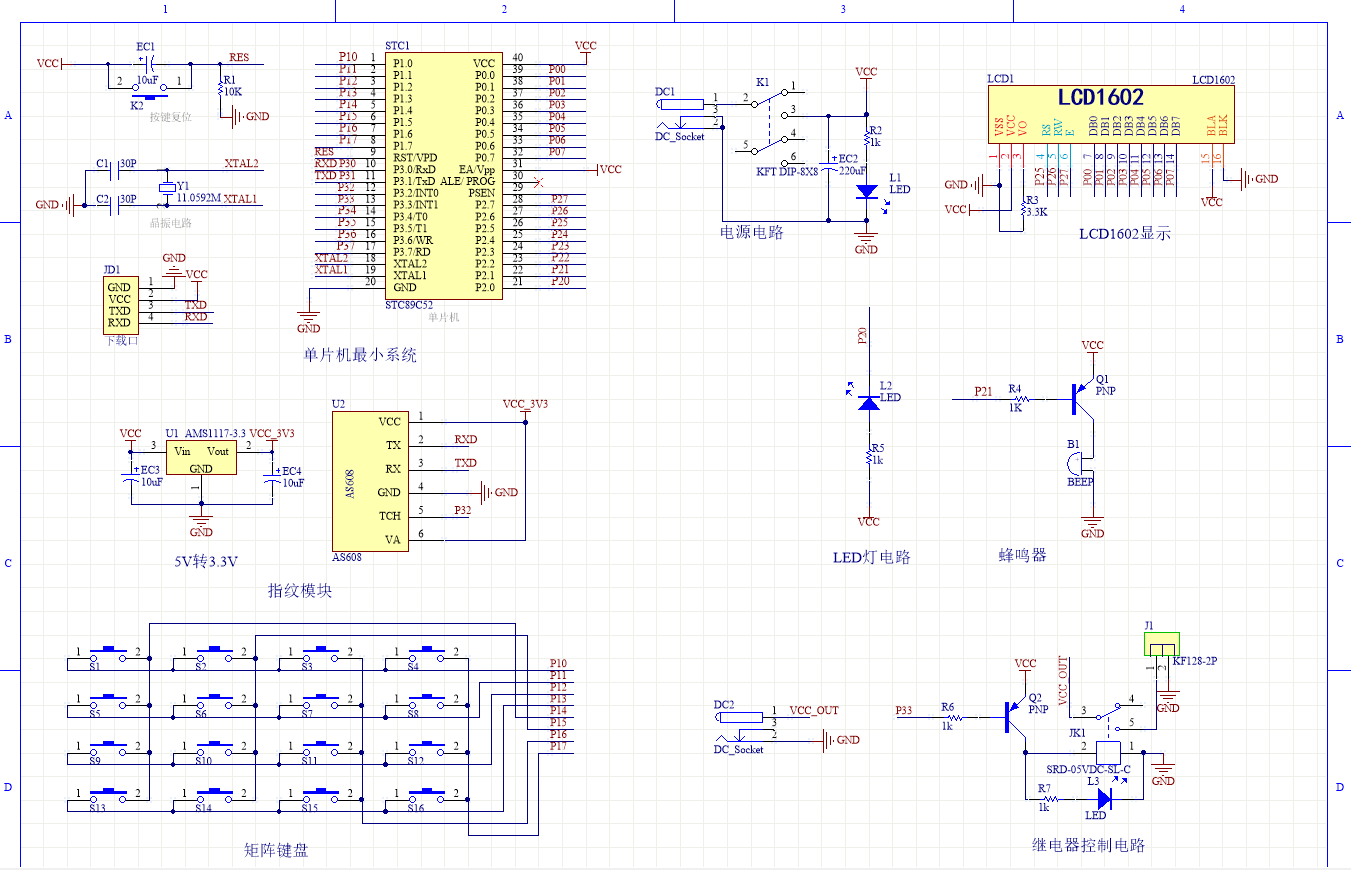Select the AS608 fingerprint module U2
Screen dimensions: 1351x870
coord(371,480)
